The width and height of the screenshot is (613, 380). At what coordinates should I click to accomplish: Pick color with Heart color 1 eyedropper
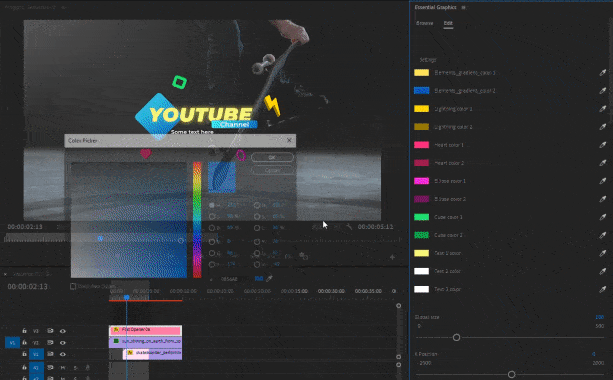602,145
